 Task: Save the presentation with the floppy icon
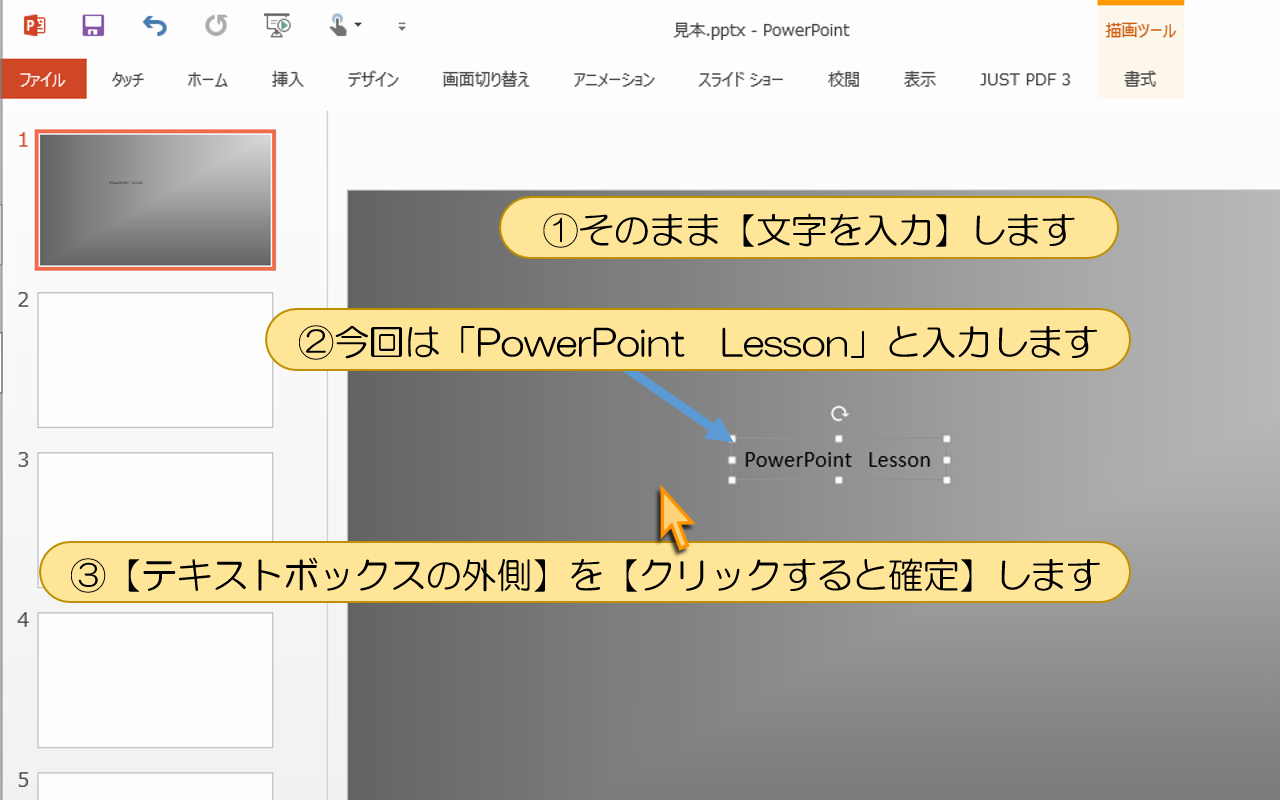93,25
